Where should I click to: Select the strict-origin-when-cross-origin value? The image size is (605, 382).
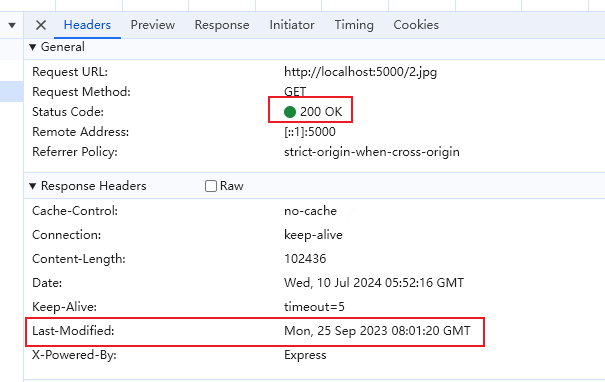click(372, 152)
